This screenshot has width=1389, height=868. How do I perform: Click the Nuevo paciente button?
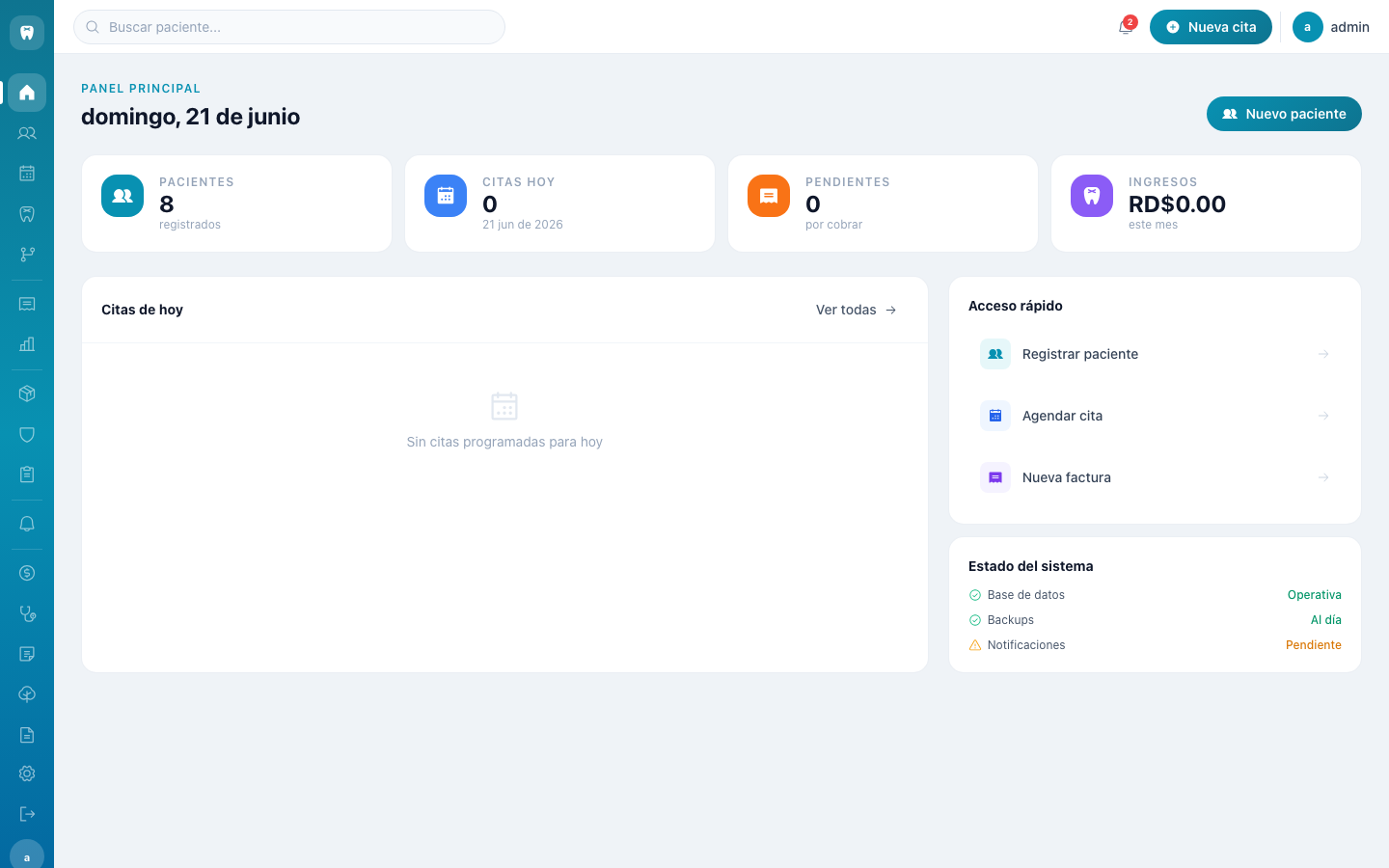click(x=1284, y=114)
